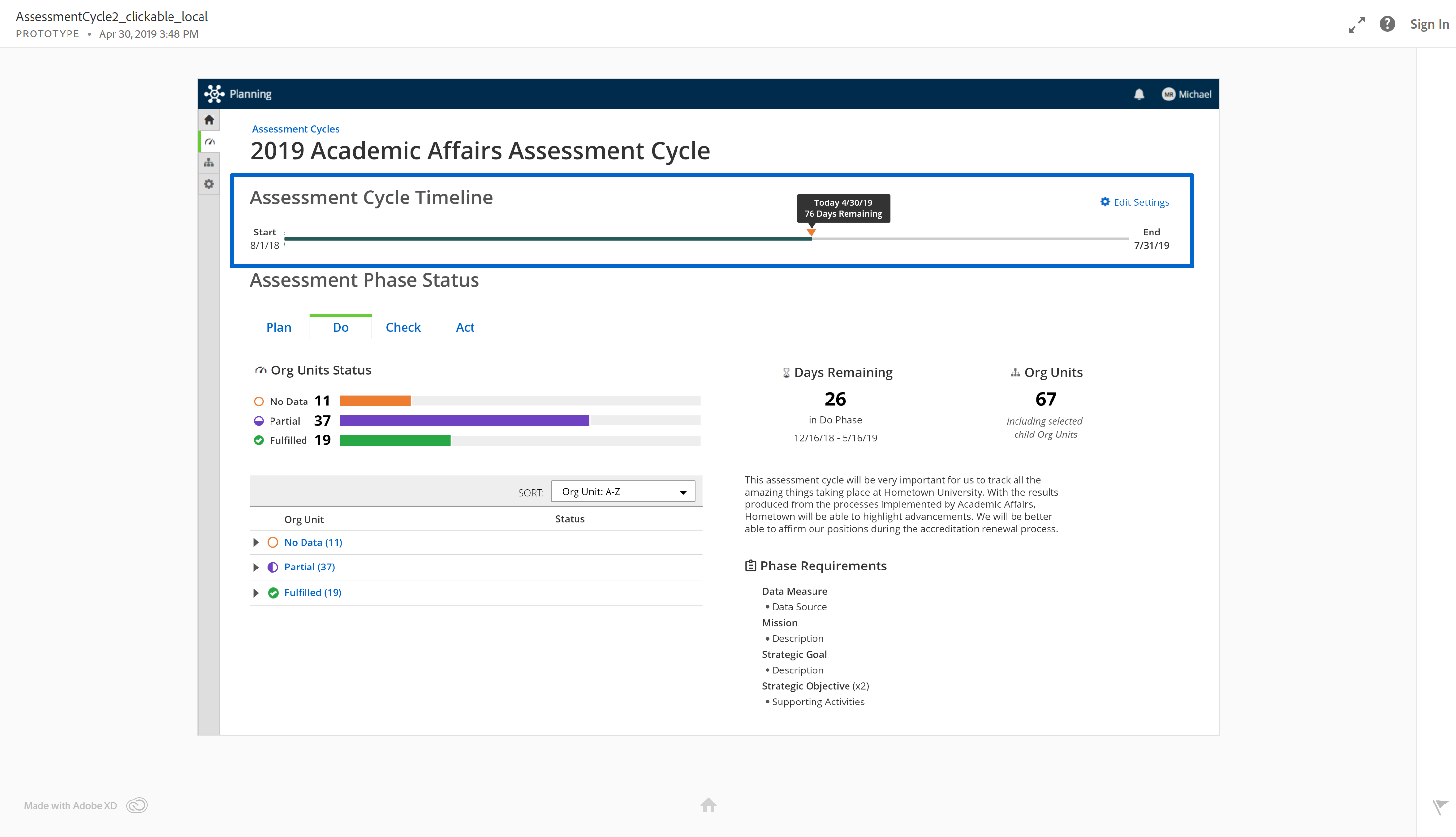
Task: Expand the Partial (37) group
Action: 256,568
